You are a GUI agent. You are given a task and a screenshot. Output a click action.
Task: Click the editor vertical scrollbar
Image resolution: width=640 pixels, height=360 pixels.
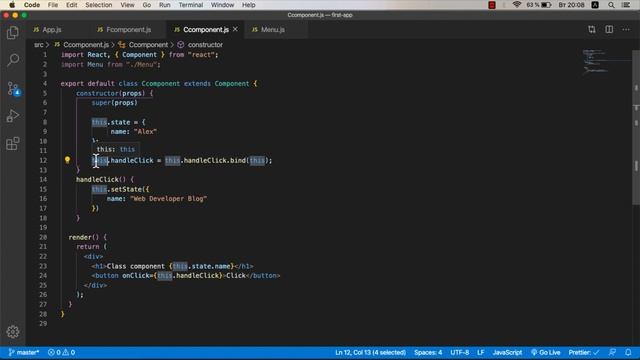coord(636,127)
